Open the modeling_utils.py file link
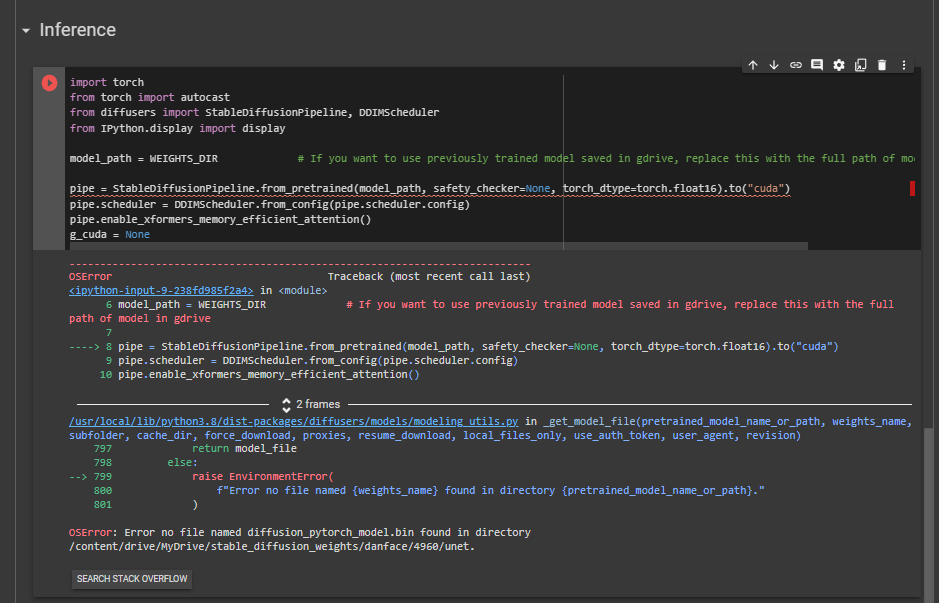The width and height of the screenshot is (939, 603). click(295, 422)
